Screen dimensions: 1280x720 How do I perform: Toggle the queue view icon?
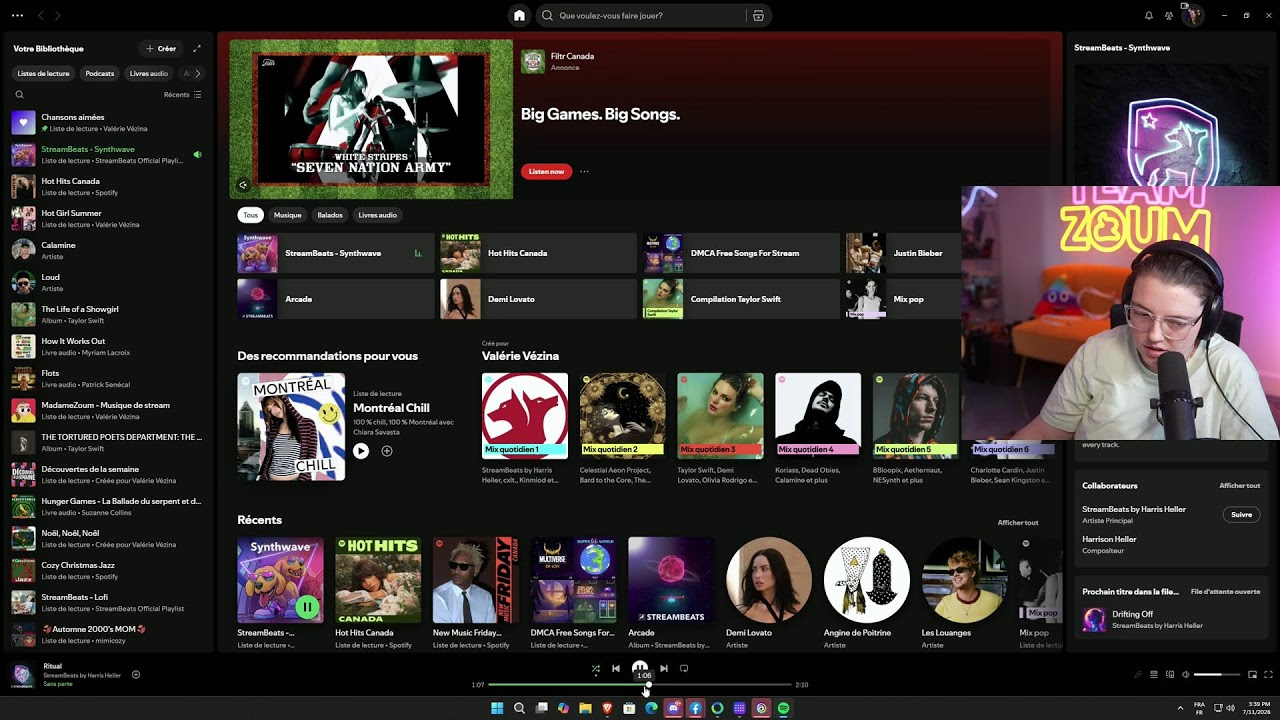(1153, 675)
